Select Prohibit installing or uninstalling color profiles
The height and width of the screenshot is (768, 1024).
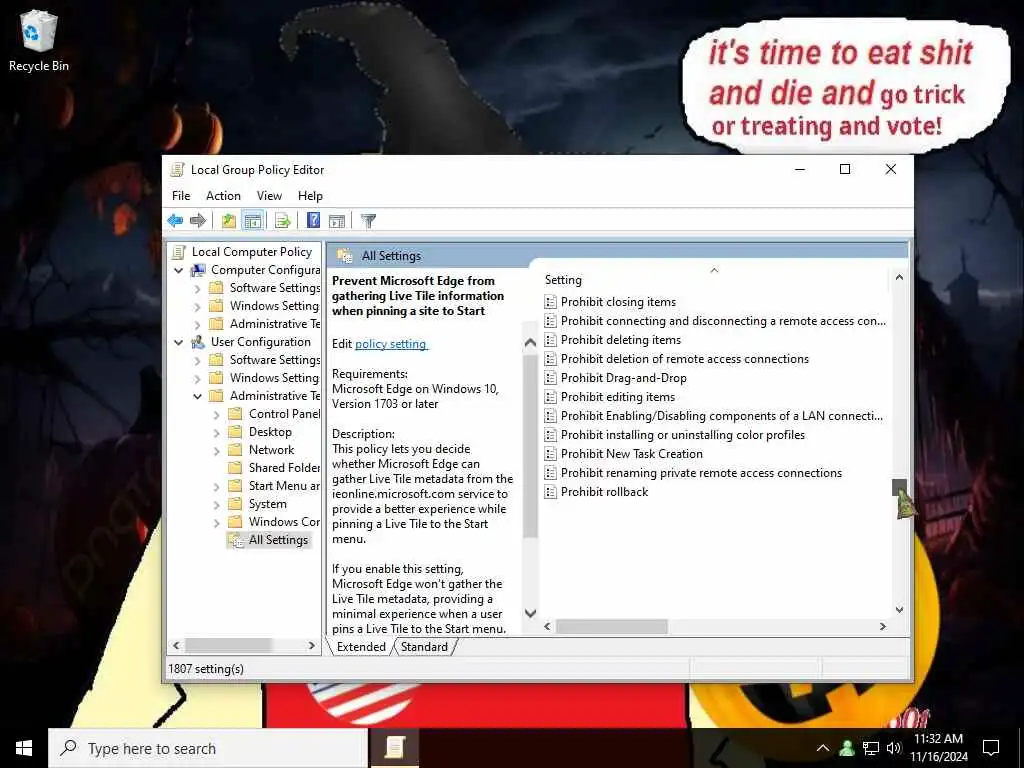682,435
